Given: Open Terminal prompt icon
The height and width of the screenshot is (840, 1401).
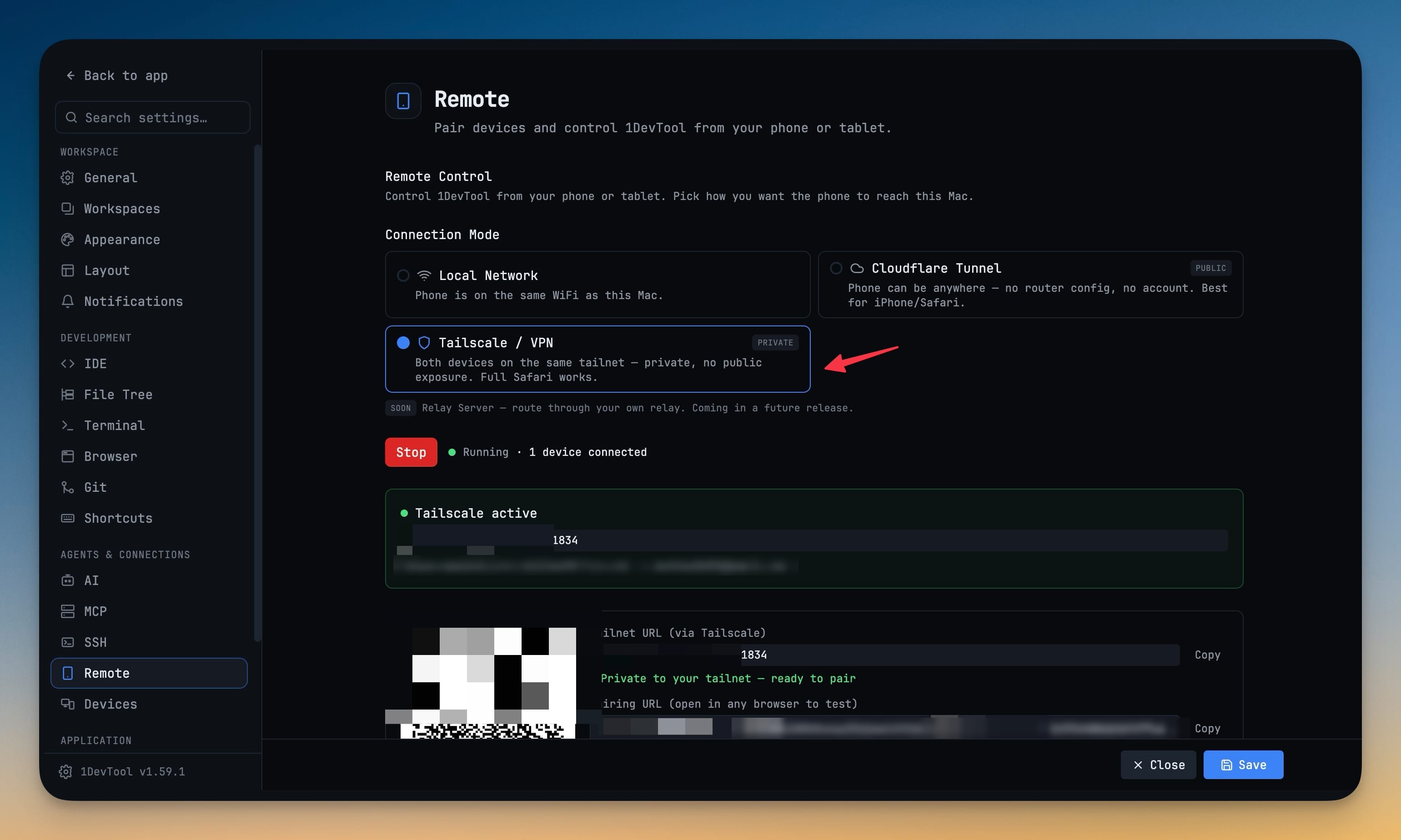Looking at the screenshot, I should coord(67,425).
